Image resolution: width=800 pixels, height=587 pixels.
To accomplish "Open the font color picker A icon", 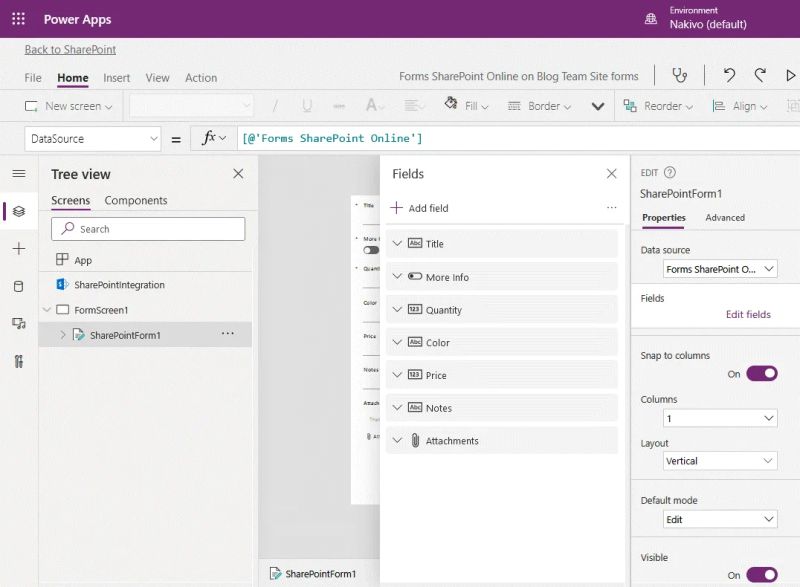I will point(373,105).
